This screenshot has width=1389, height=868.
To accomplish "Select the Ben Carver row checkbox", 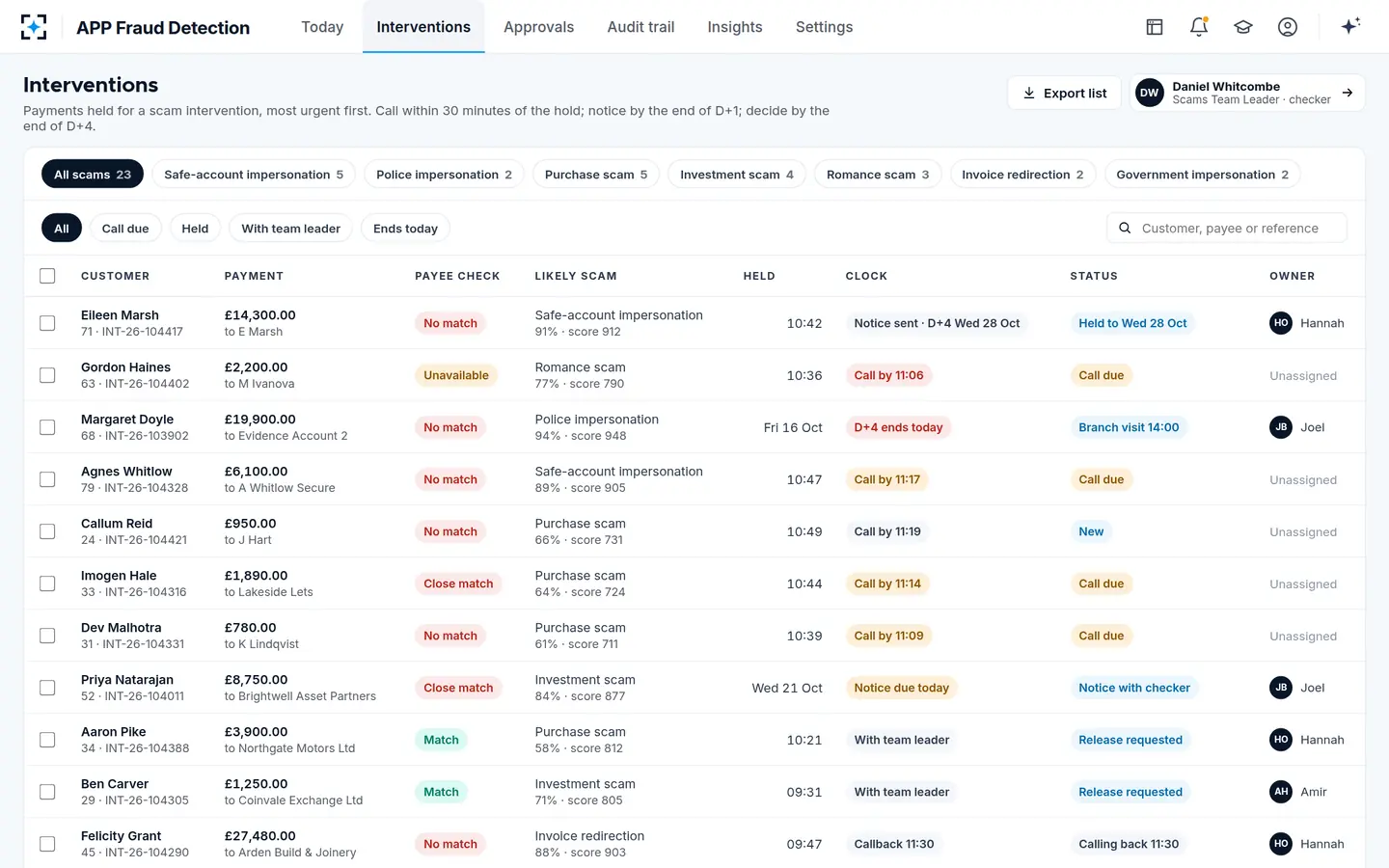I will pos(47,792).
